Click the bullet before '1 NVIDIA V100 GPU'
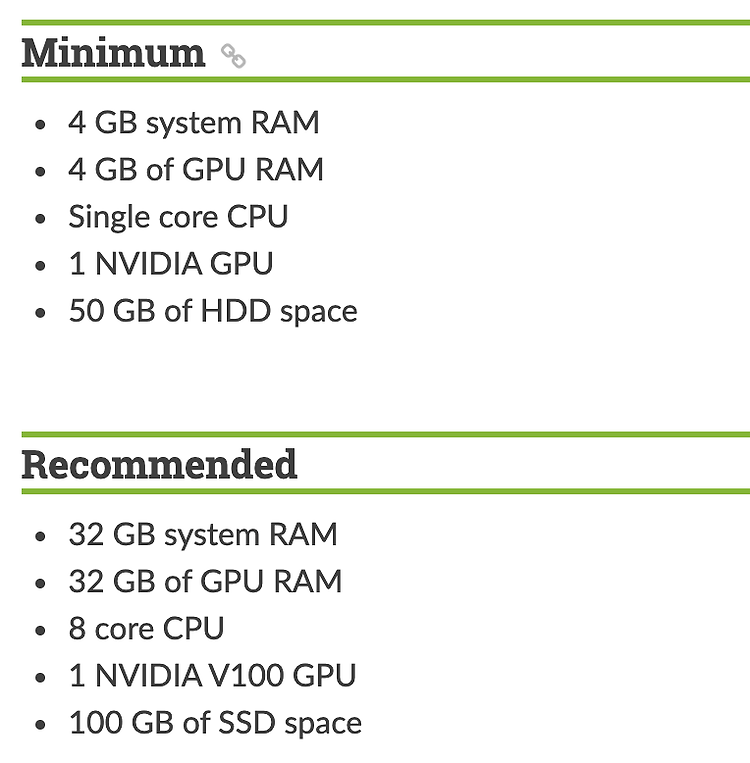750x763 pixels. (x=40, y=677)
